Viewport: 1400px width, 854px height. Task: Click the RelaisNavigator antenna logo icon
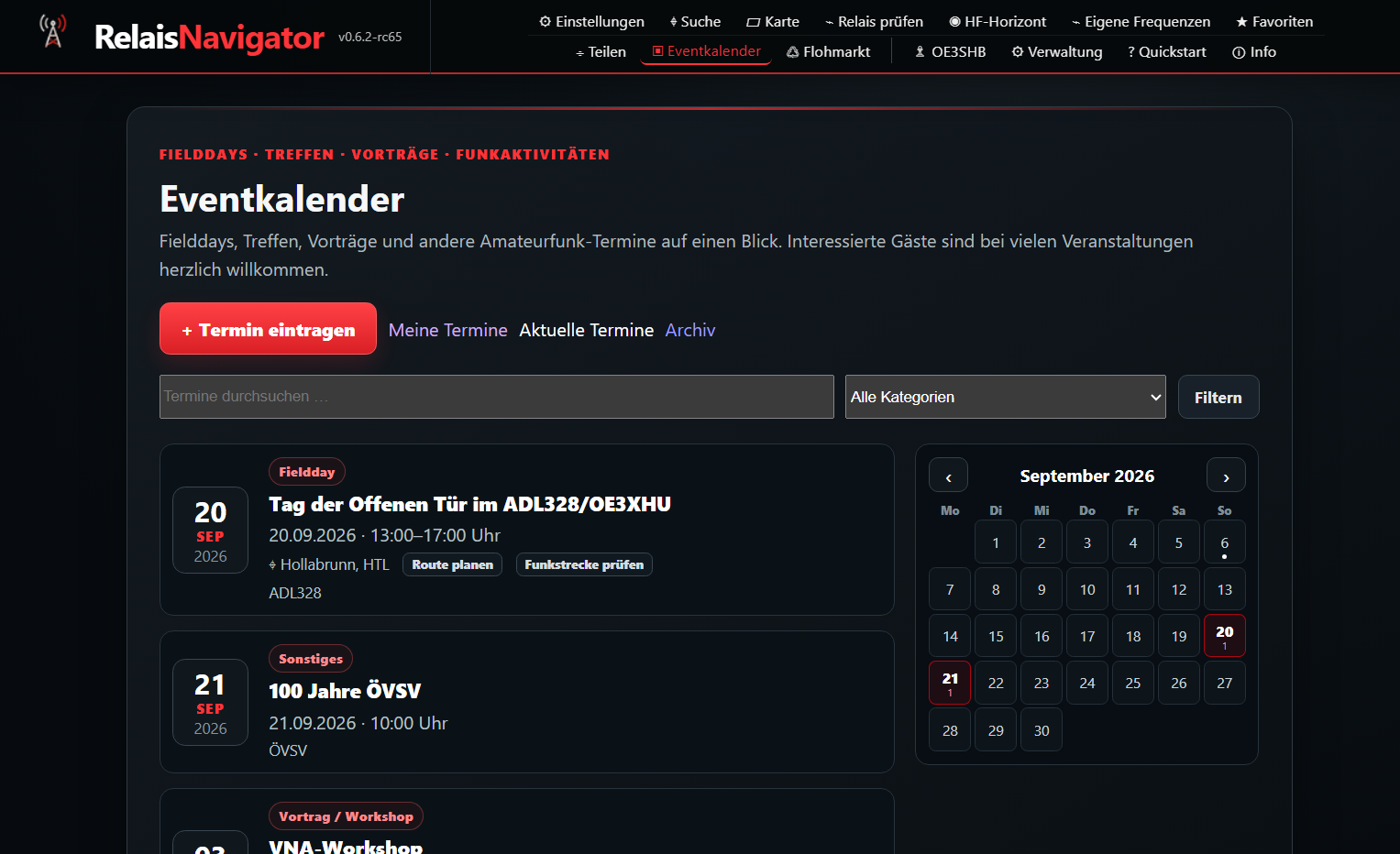pyautogui.click(x=53, y=32)
